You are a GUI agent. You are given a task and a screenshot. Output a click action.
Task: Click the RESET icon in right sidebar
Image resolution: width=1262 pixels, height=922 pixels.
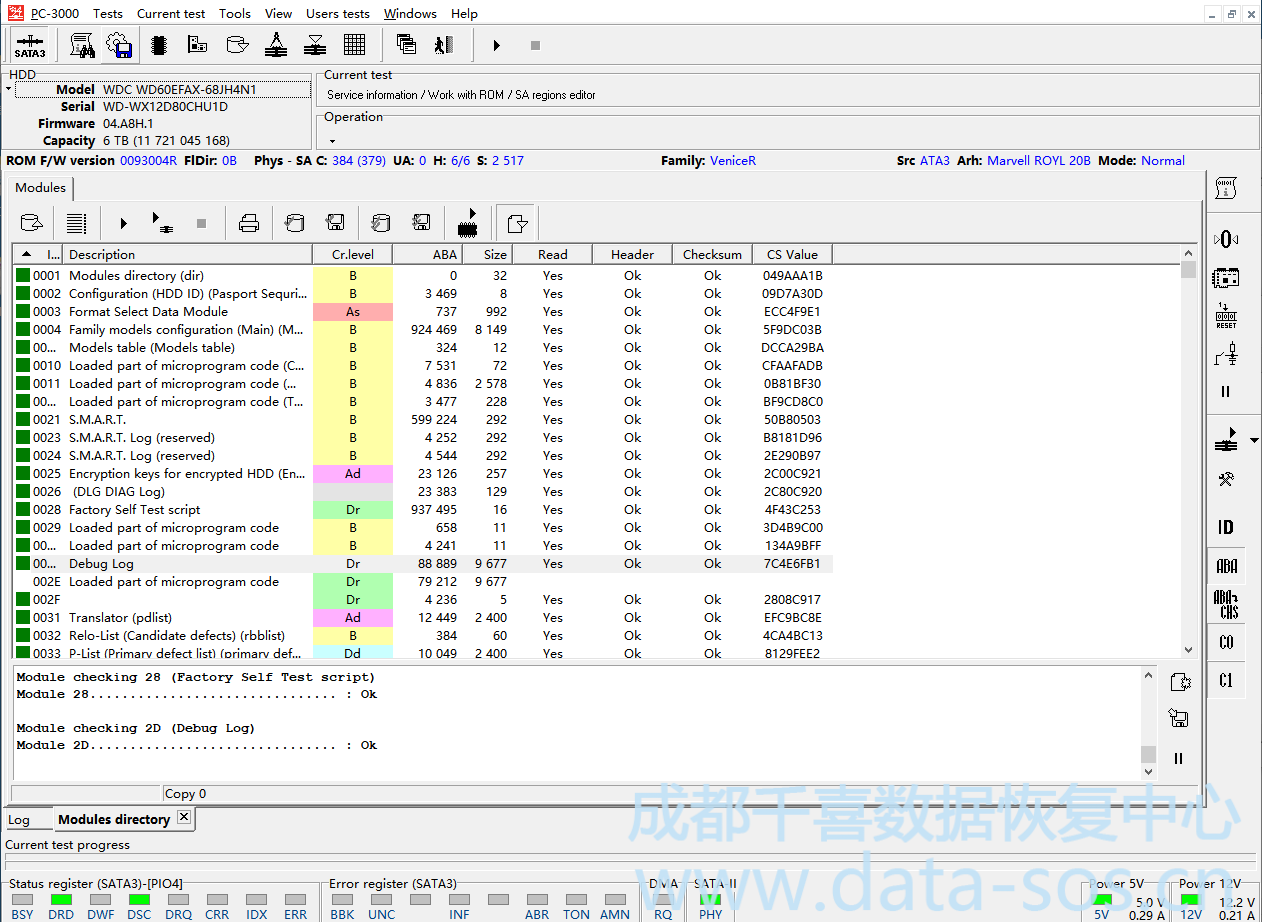point(1226,316)
